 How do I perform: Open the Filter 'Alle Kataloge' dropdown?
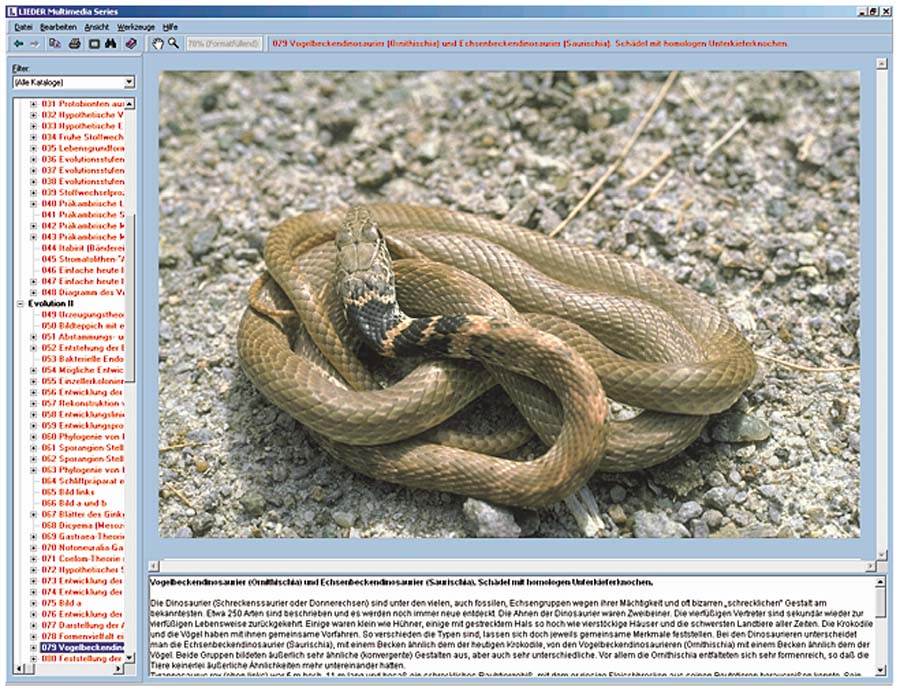point(129,82)
